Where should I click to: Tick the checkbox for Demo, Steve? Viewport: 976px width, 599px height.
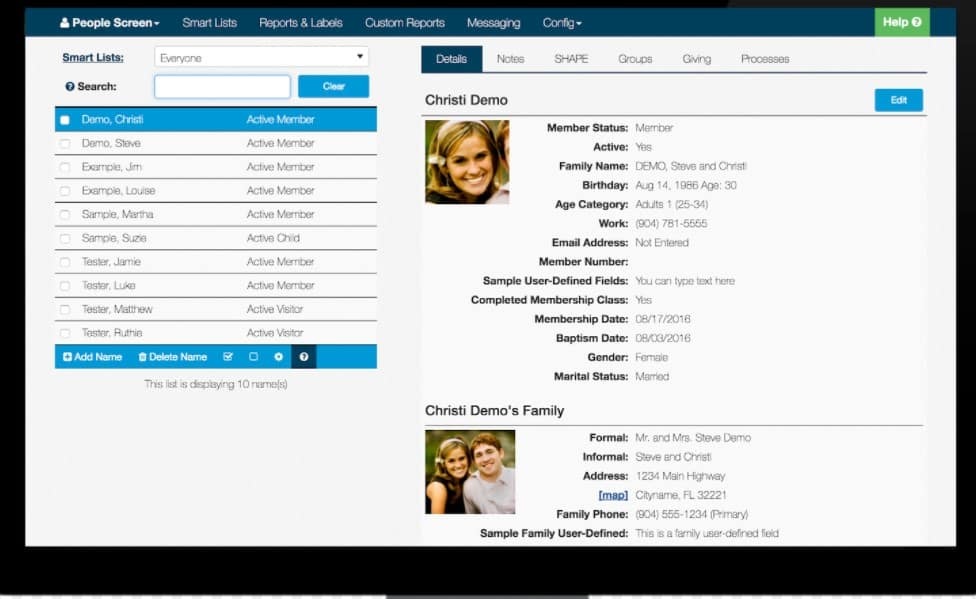point(65,144)
